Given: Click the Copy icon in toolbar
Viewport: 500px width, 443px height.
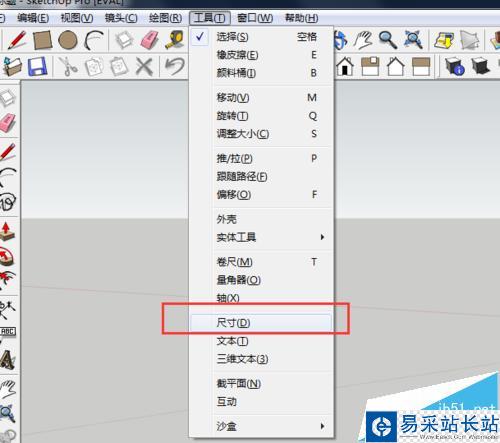Looking at the screenshot, I should tap(94, 66).
